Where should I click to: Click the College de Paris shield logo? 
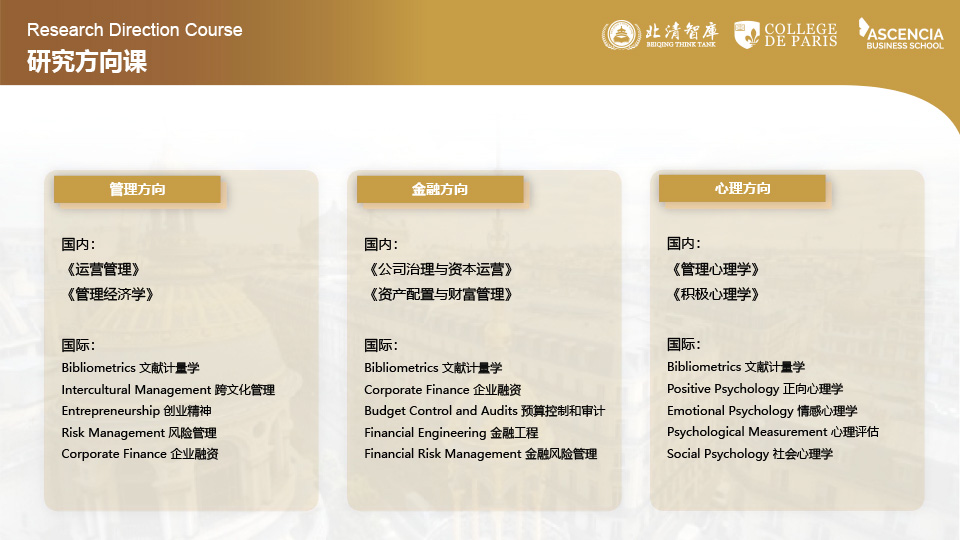[x=746, y=35]
